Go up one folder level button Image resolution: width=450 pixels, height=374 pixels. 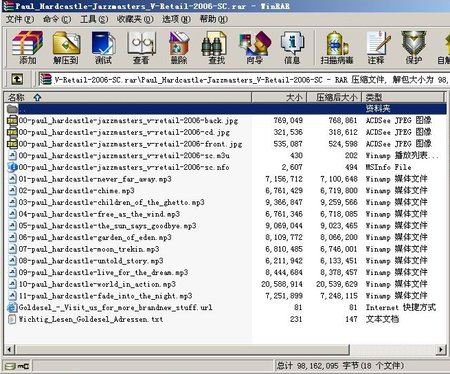17,79
